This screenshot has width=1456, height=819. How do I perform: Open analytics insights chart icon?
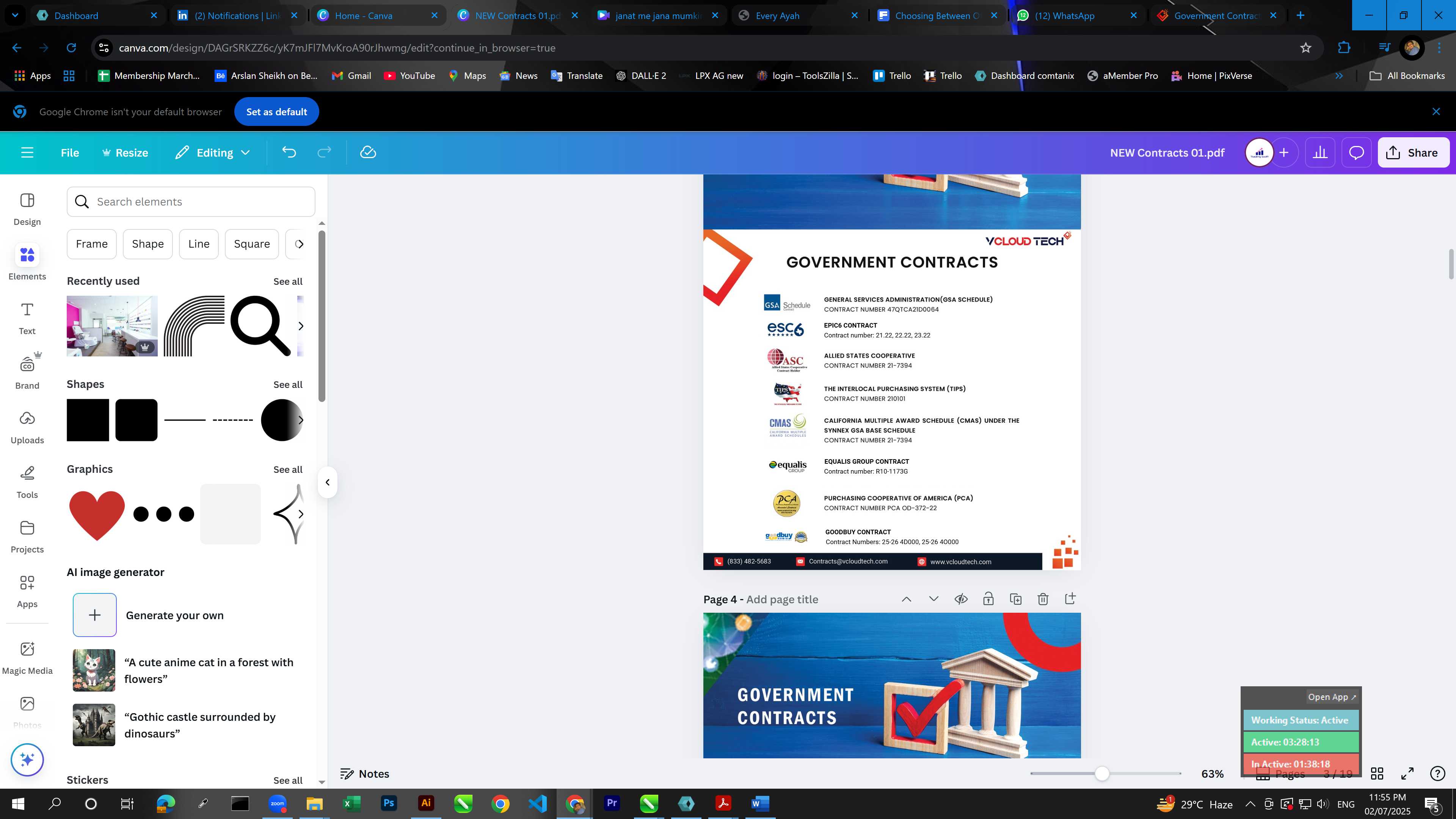click(1320, 152)
